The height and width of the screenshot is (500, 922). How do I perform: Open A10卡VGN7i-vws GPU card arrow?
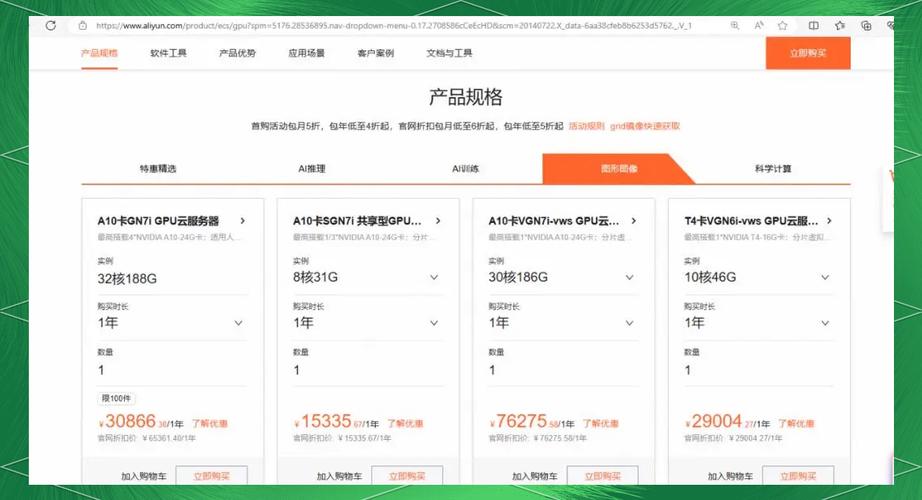point(633,221)
